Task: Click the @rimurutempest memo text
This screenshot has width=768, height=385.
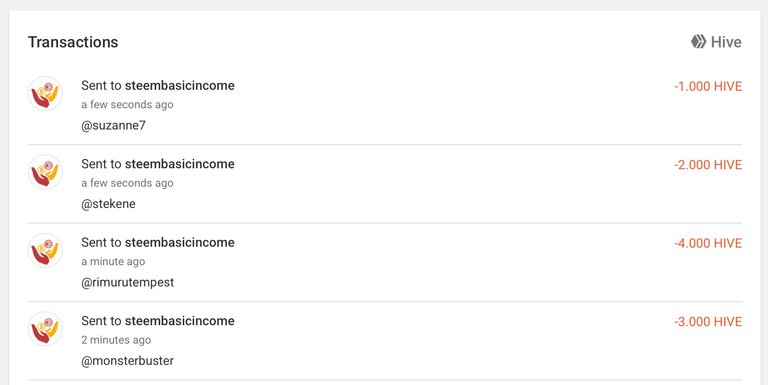Action: [x=127, y=283]
